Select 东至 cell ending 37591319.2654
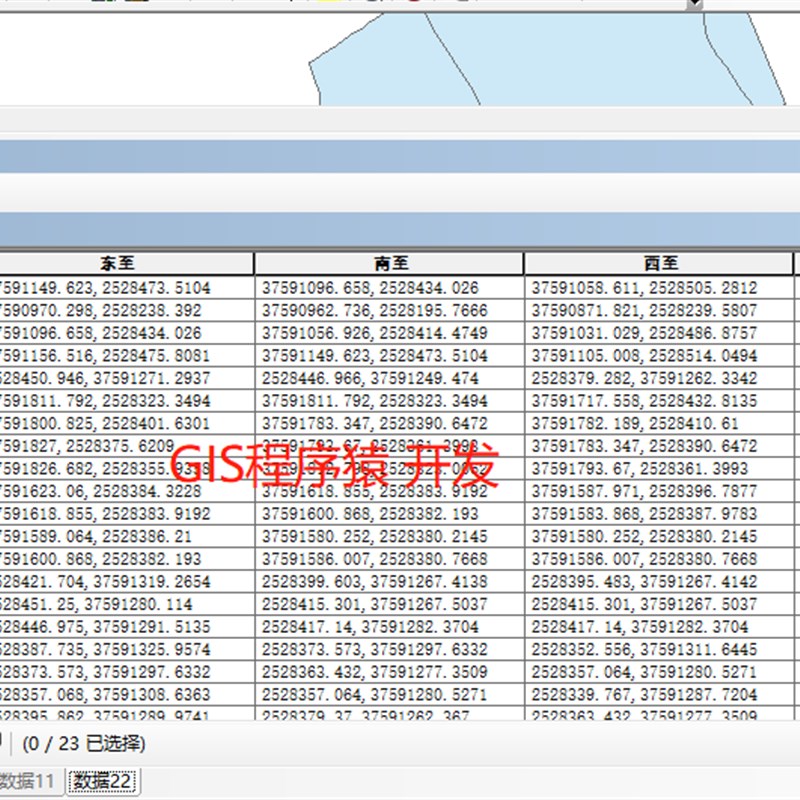This screenshot has height=800, width=800. [x=127, y=582]
